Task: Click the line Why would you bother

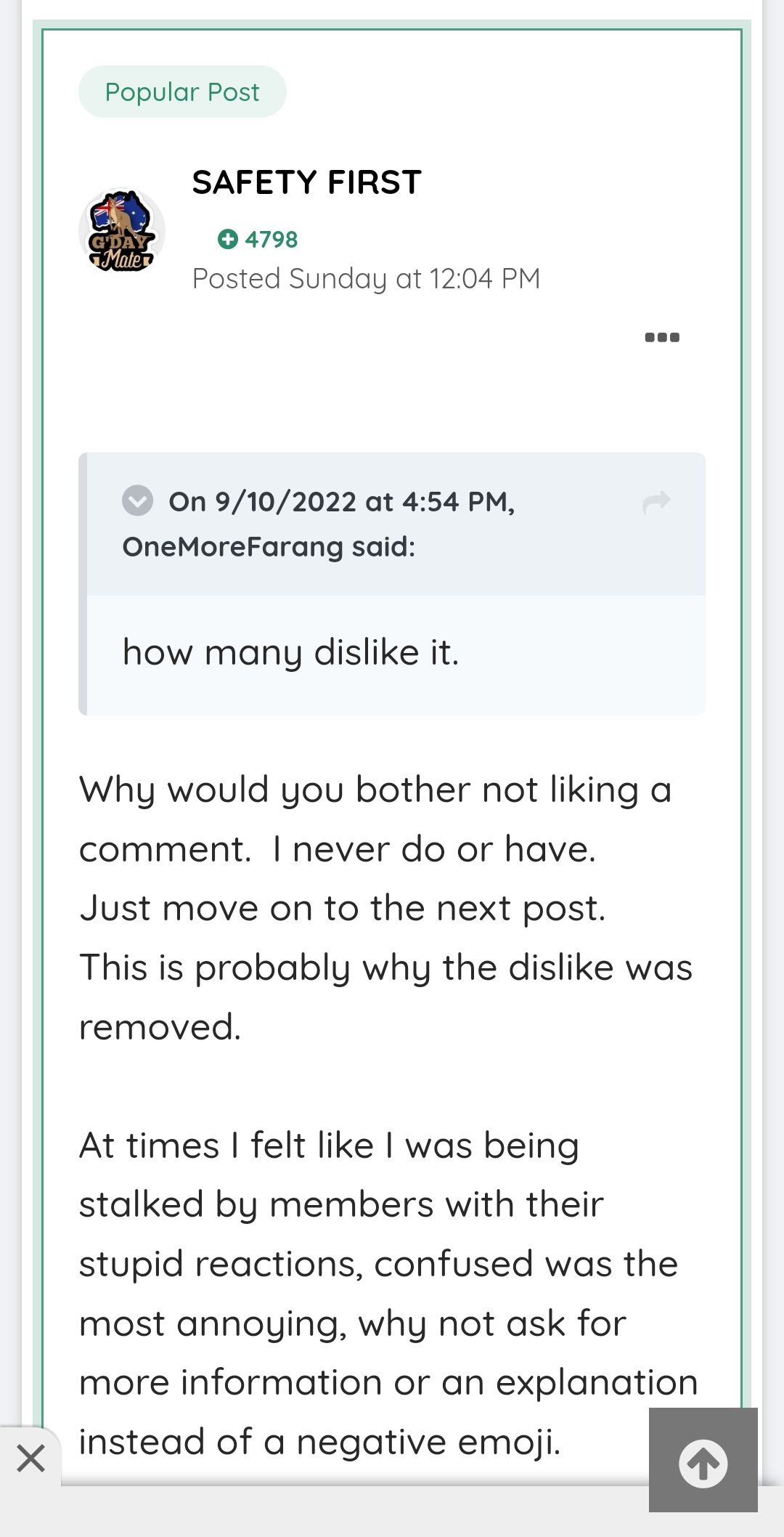Action: pos(375,790)
